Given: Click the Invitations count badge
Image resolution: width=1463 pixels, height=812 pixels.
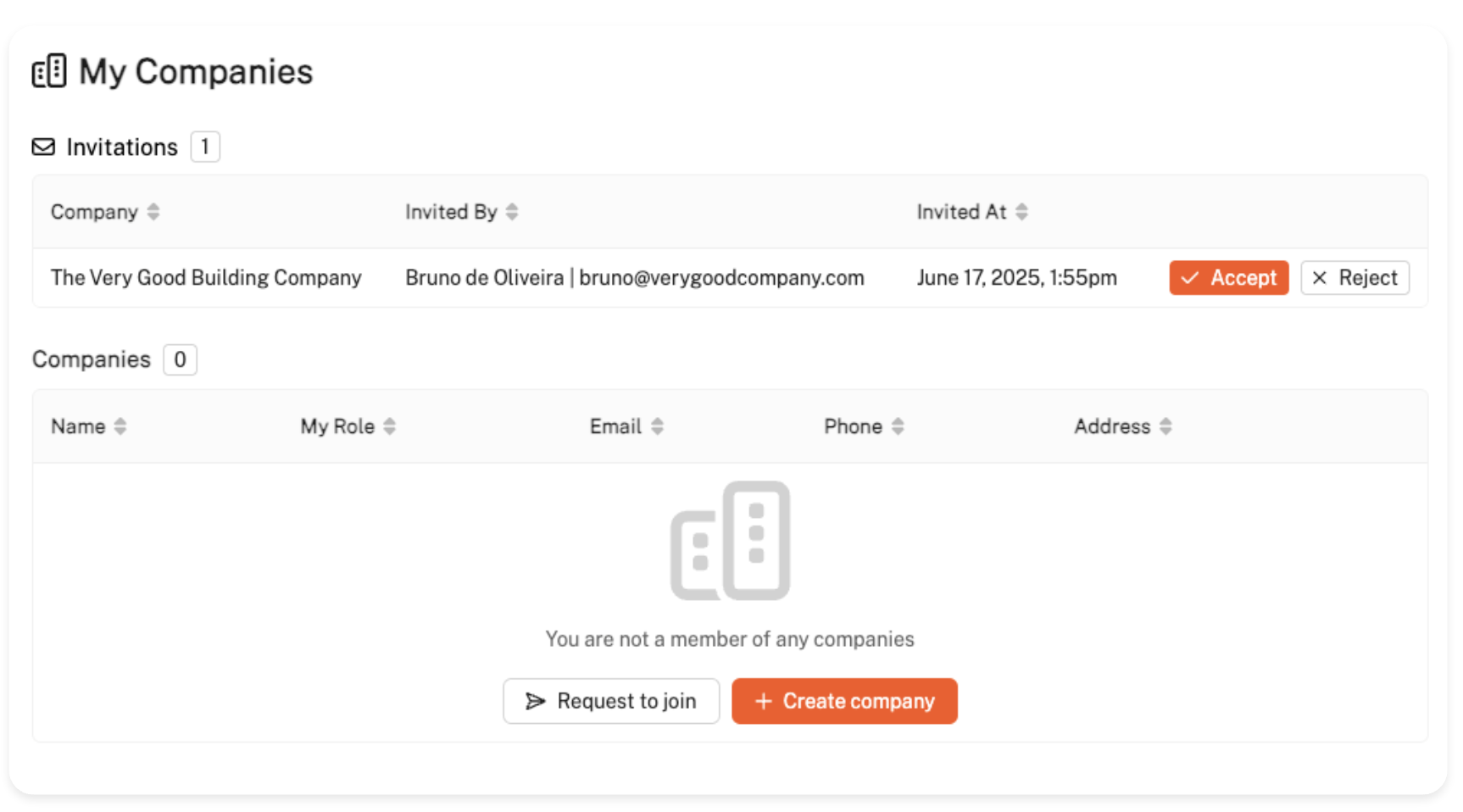Looking at the screenshot, I should 205,147.
